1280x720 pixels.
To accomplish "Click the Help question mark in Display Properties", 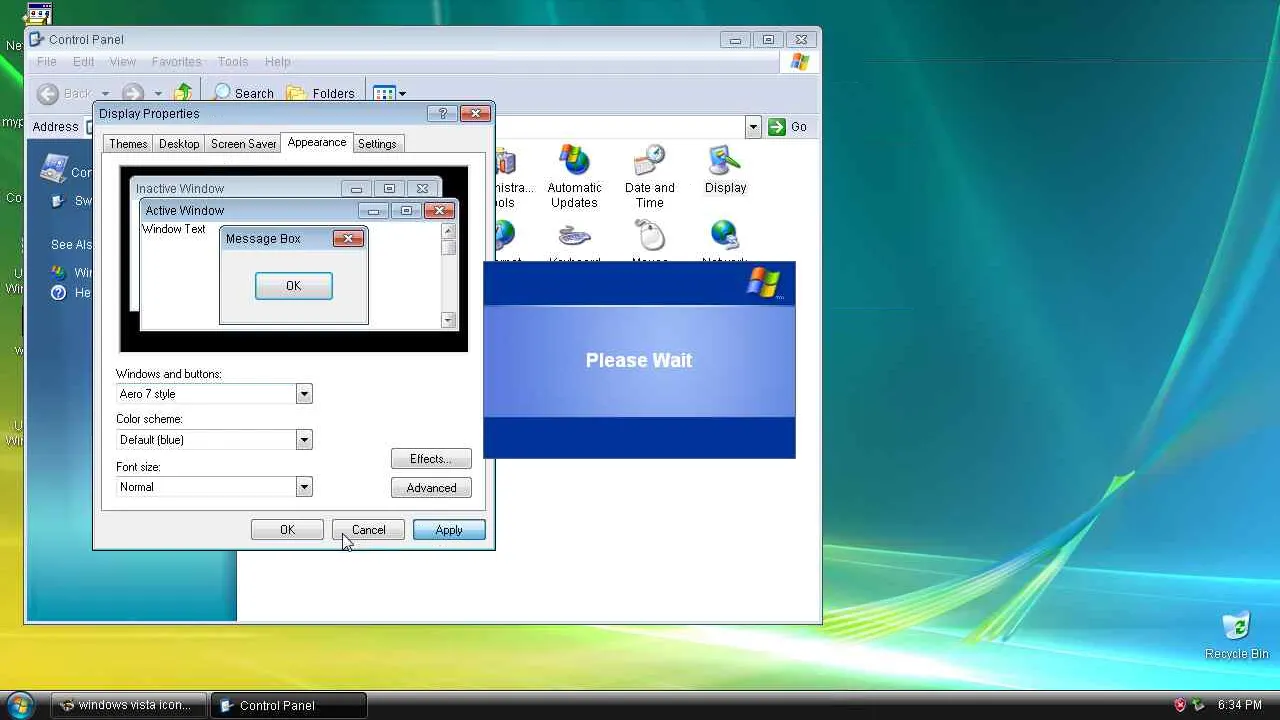I will point(443,113).
